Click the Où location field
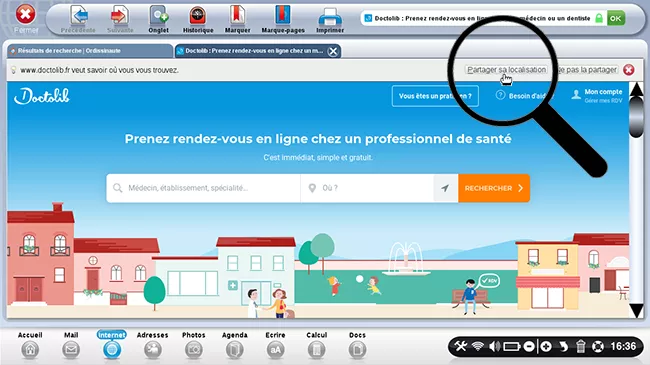Viewport: 650px width, 365px height. pyautogui.click(x=367, y=188)
